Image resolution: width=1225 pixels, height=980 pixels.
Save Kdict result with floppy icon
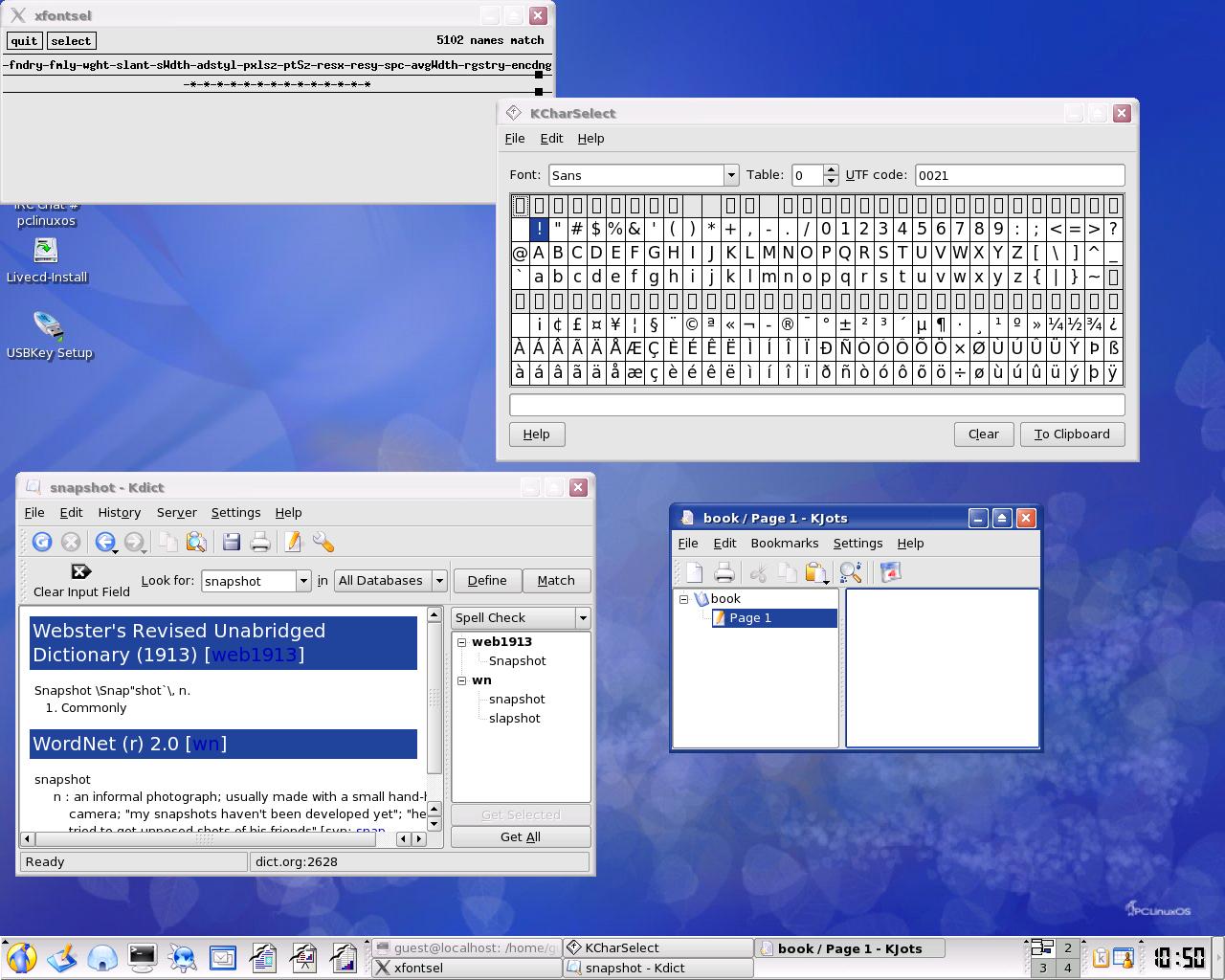(x=231, y=543)
